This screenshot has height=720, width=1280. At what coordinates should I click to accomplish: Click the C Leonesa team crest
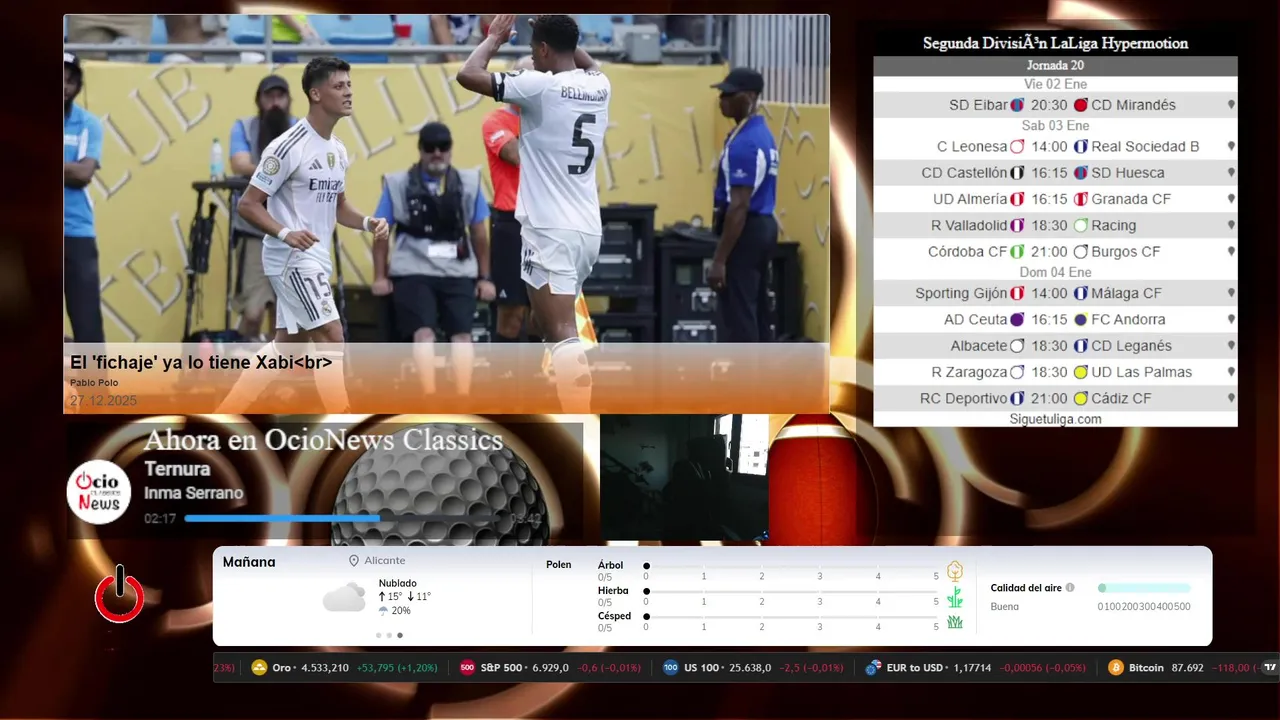point(1017,146)
